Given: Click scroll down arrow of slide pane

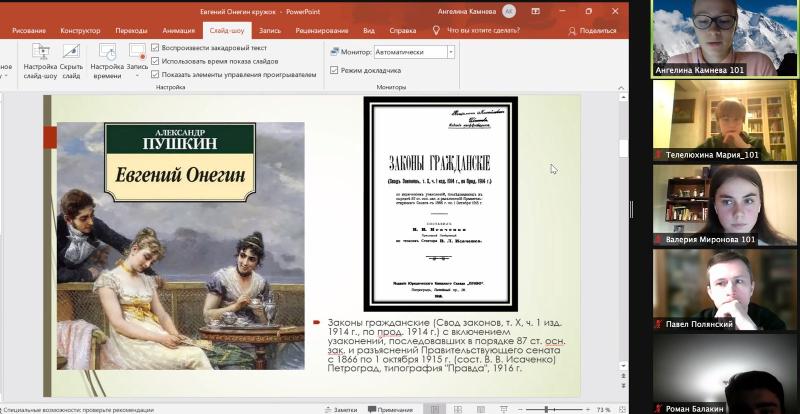Looking at the screenshot, I should (623, 366).
